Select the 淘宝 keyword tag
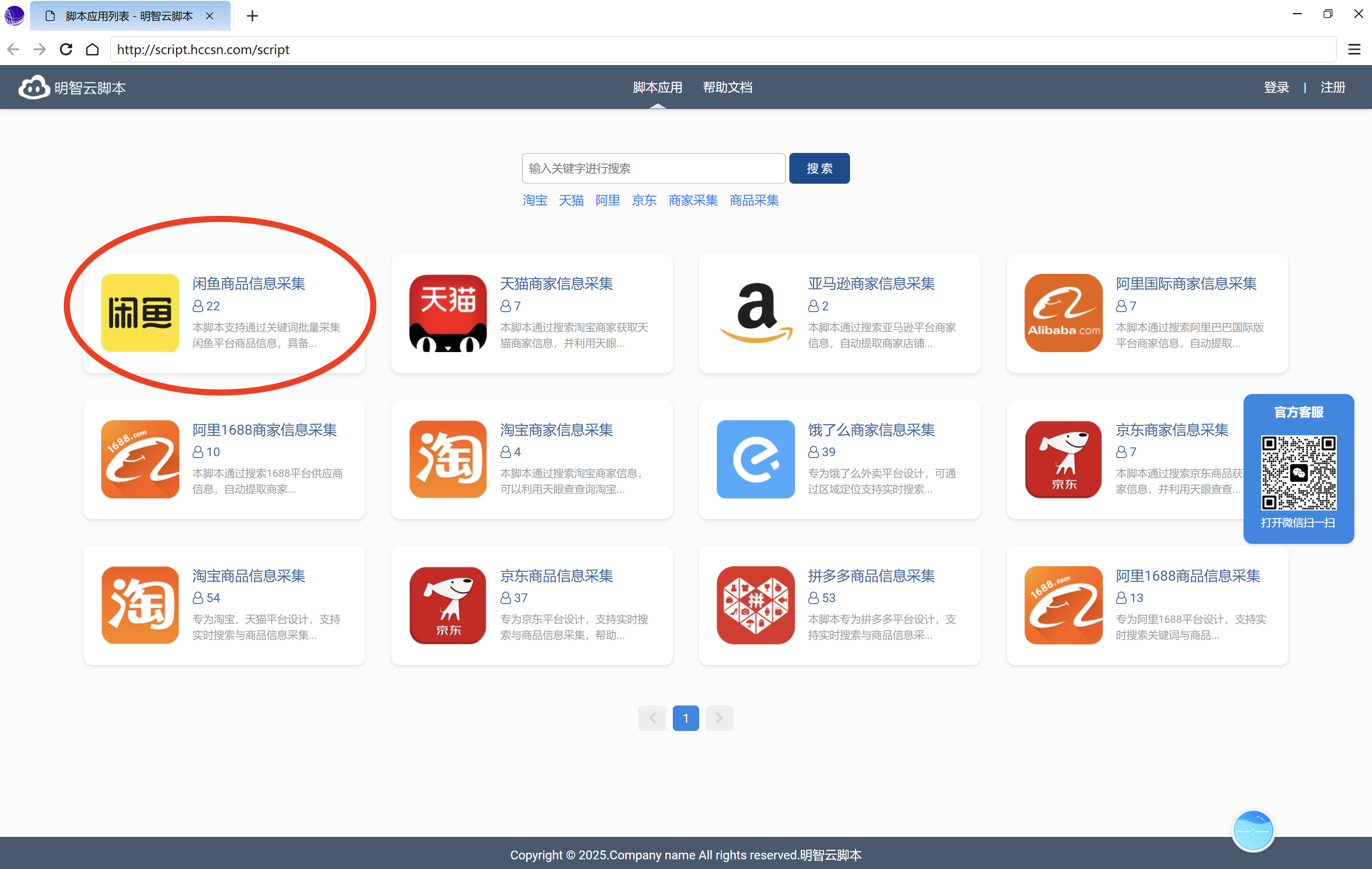 [534, 200]
